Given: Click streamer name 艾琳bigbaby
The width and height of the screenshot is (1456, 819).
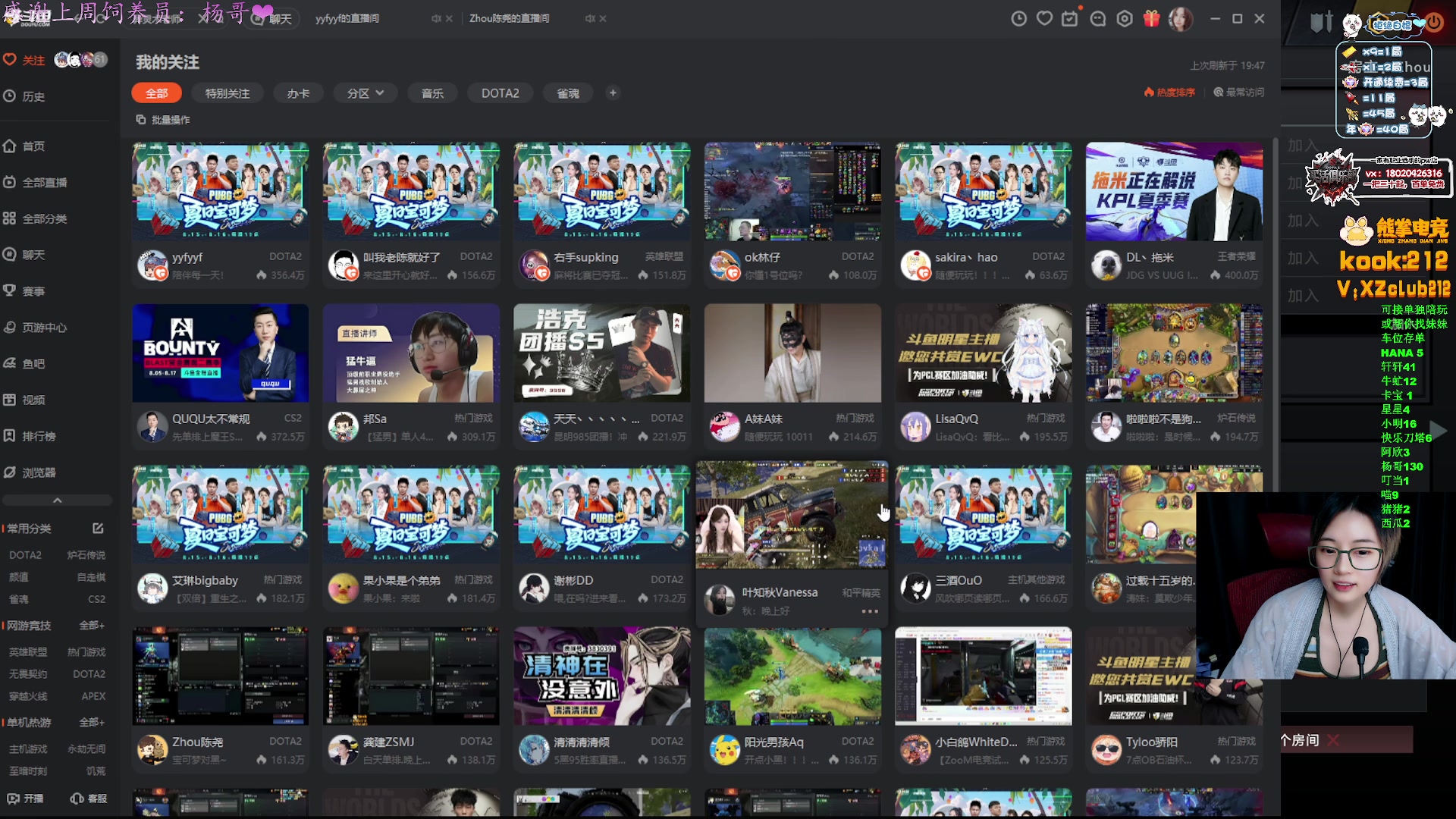Looking at the screenshot, I should pos(205,580).
